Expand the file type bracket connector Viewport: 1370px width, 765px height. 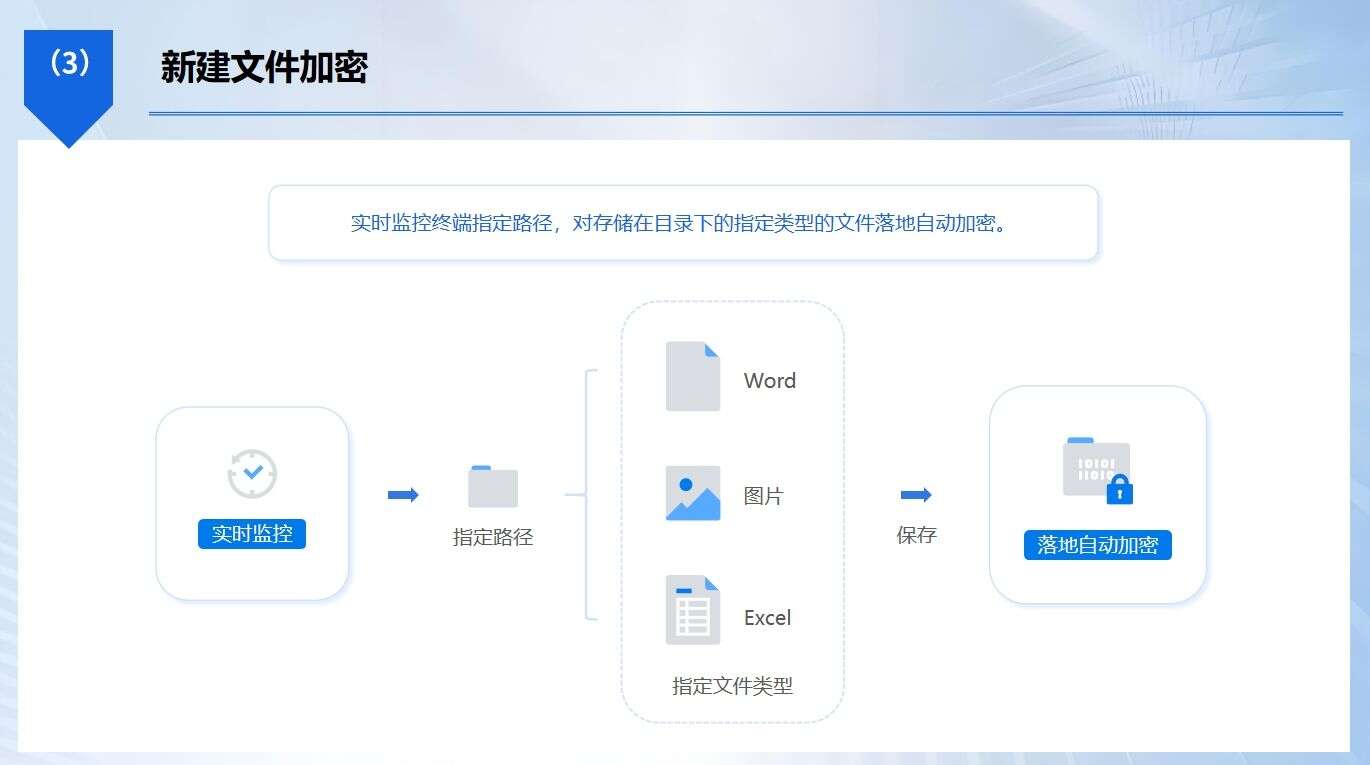pyautogui.click(x=590, y=493)
